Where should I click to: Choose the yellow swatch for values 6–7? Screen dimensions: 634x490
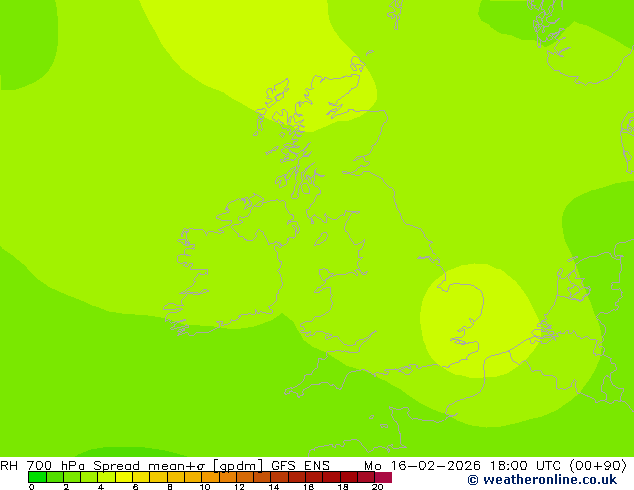[141, 477]
